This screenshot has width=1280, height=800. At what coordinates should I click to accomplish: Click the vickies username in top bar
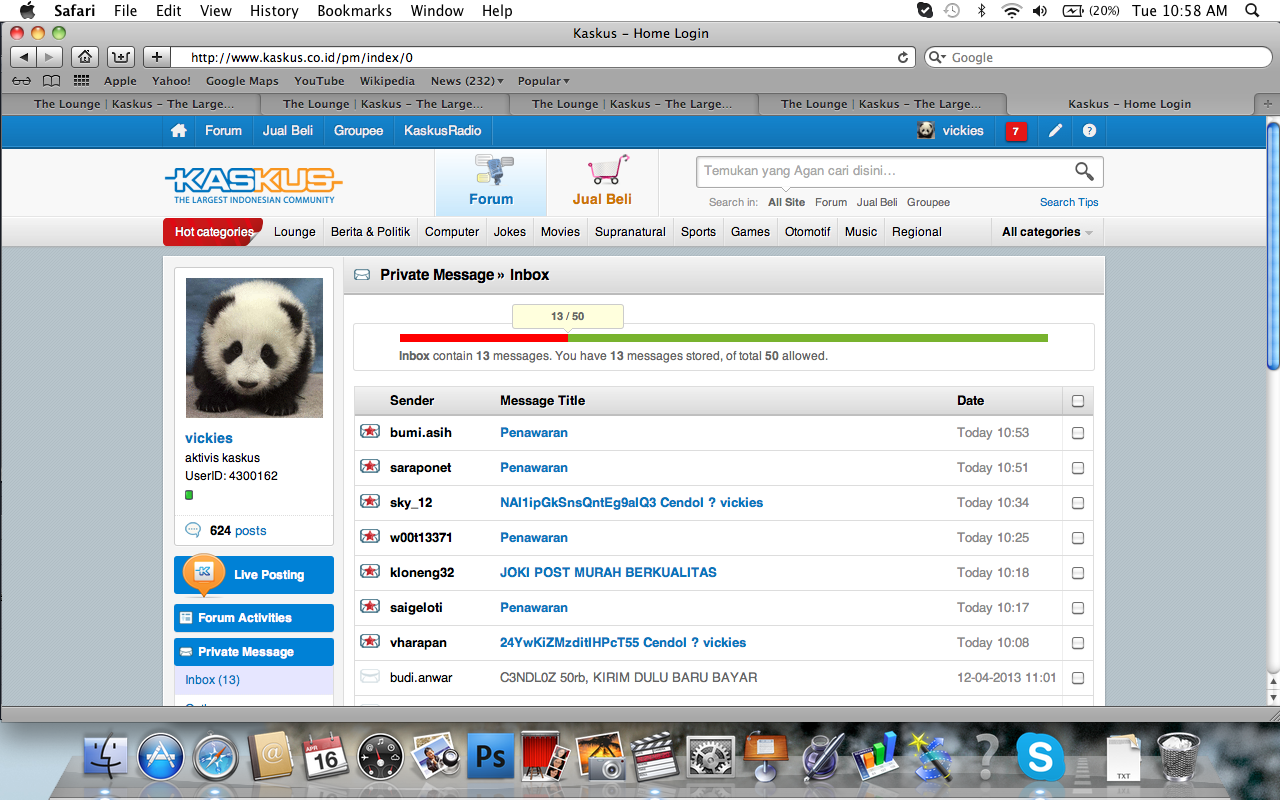[x=963, y=131]
